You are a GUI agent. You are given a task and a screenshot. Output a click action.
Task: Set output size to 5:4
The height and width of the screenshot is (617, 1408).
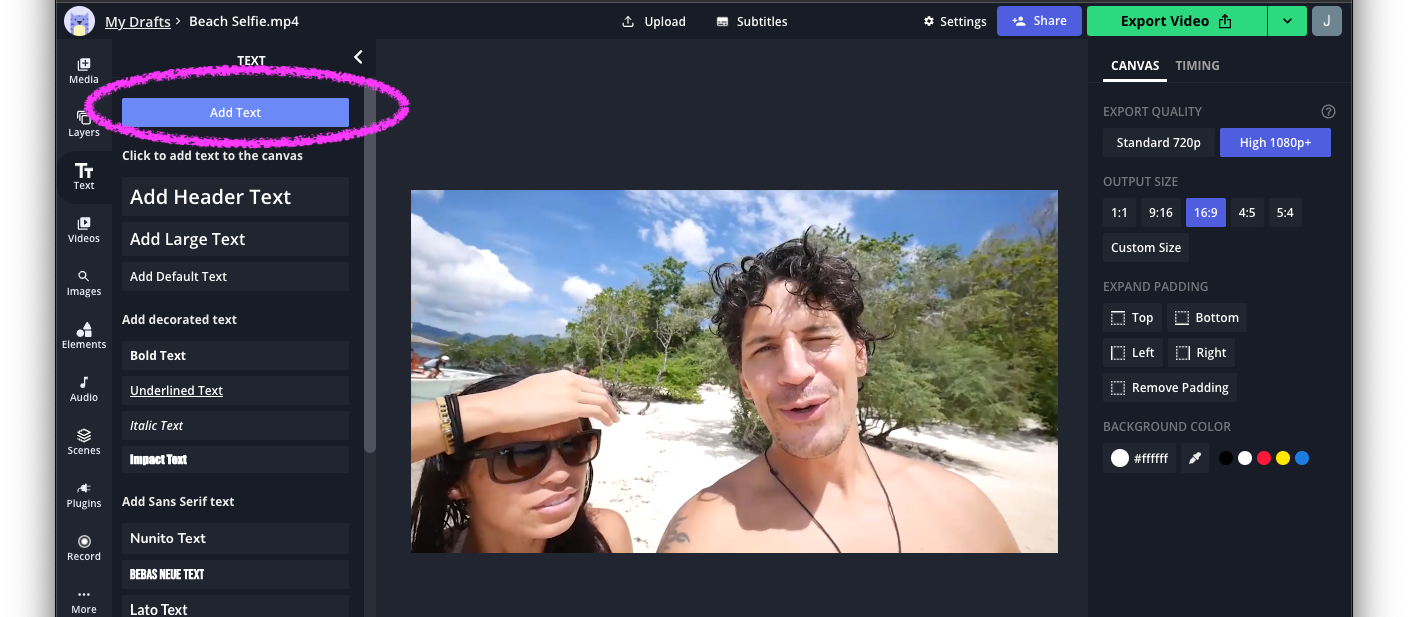(x=1285, y=213)
